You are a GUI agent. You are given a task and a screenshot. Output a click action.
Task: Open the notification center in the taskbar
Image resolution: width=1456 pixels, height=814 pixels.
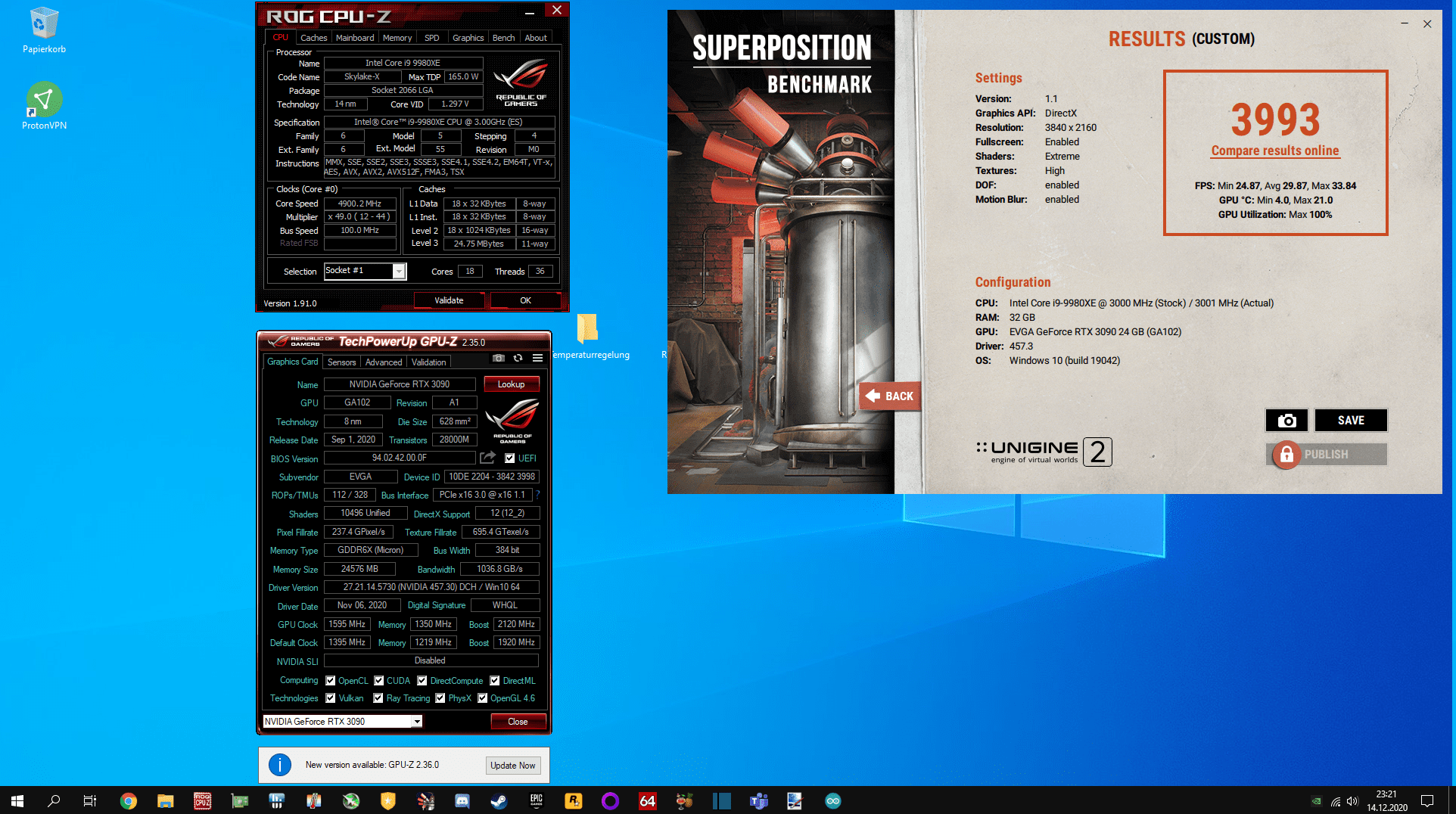click(x=1427, y=800)
